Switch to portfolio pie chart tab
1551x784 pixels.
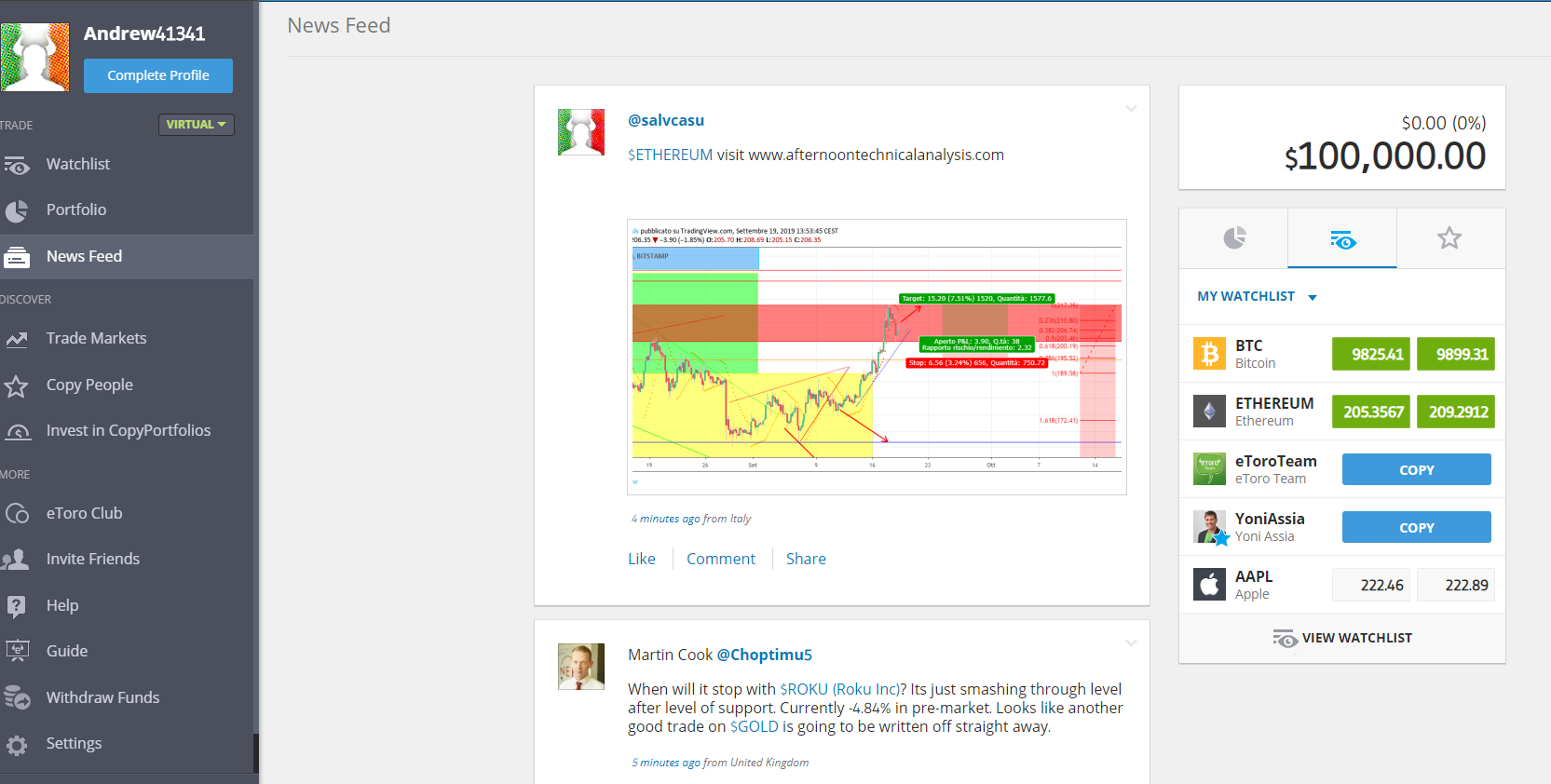(x=1233, y=238)
